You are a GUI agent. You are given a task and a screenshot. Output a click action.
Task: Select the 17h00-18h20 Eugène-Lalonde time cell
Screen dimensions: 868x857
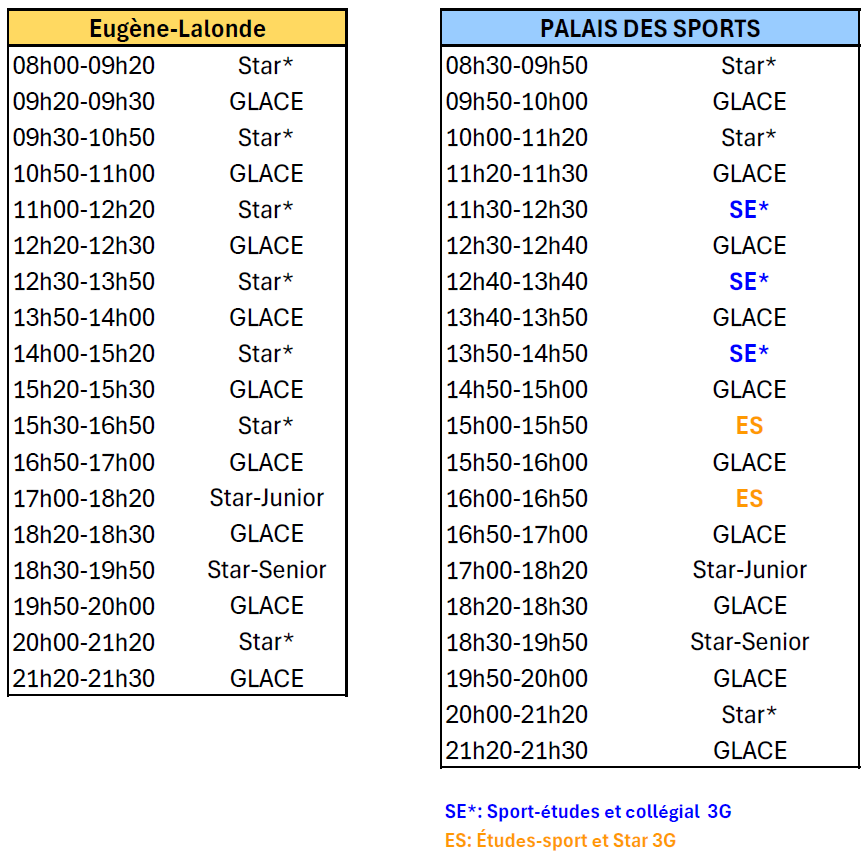84,498
